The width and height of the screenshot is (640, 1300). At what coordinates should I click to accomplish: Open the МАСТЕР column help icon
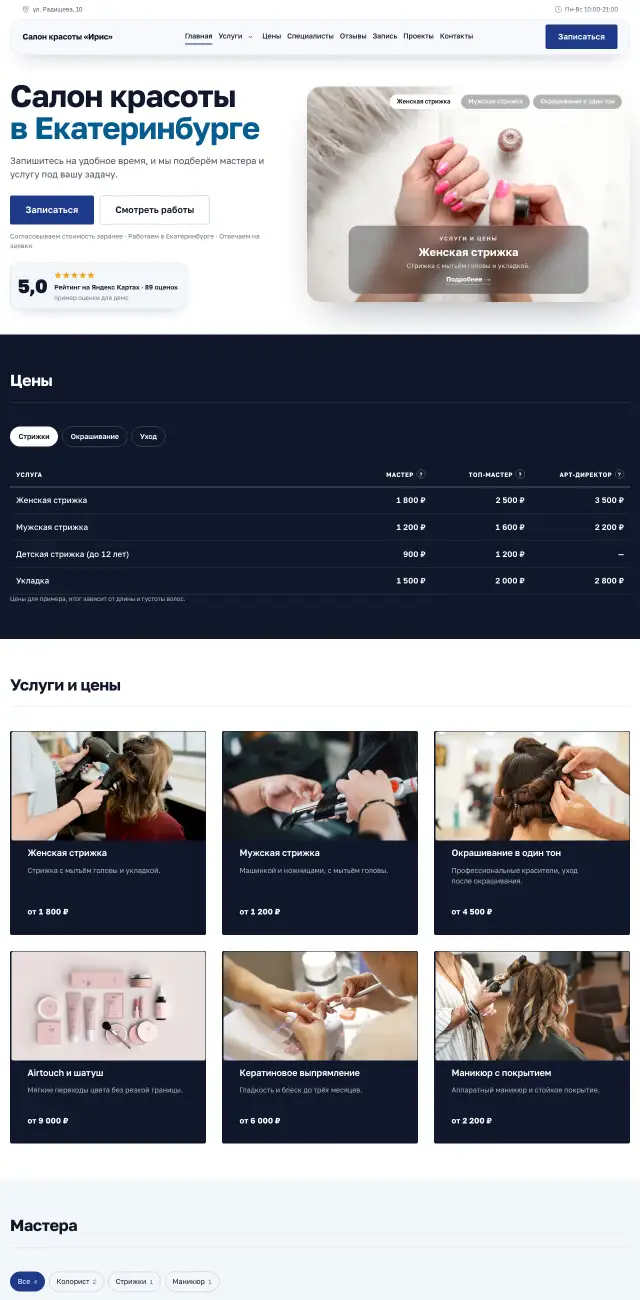(x=421, y=474)
